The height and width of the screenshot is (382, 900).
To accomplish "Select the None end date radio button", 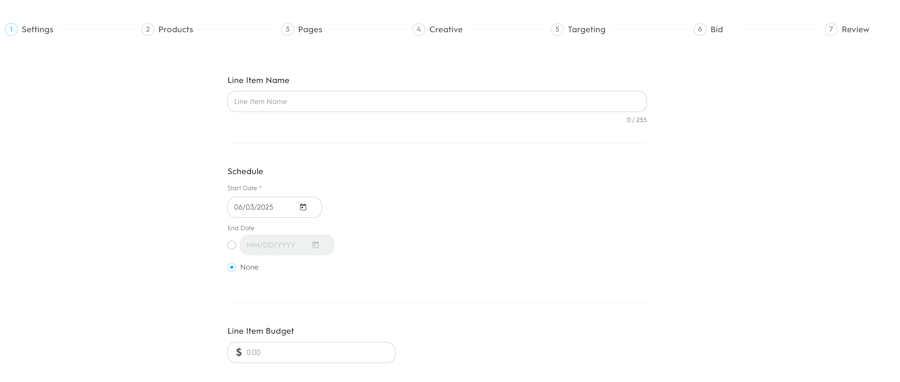I will click(x=232, y=267).
